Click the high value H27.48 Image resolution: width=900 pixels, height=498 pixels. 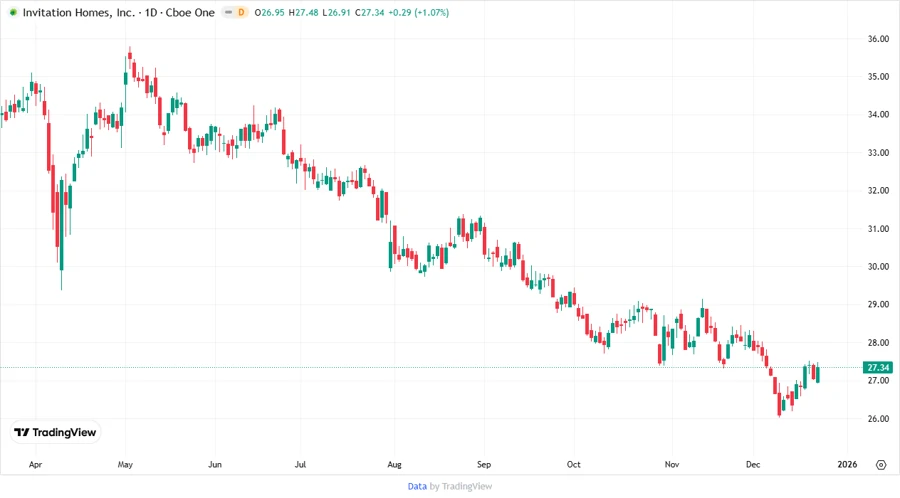303,12
